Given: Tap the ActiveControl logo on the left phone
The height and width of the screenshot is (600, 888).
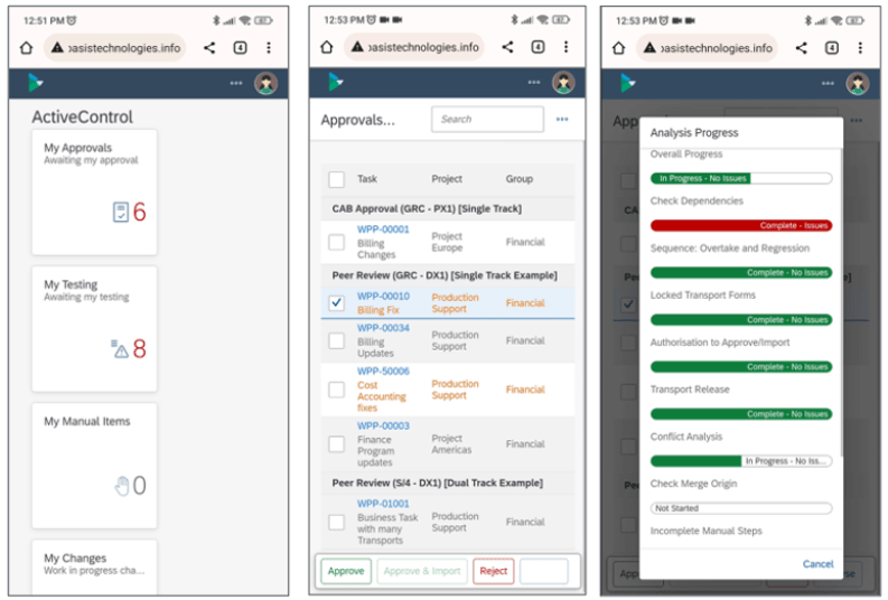Looking at the screenshot, I should pyautogui.click(x=35, y=83).
